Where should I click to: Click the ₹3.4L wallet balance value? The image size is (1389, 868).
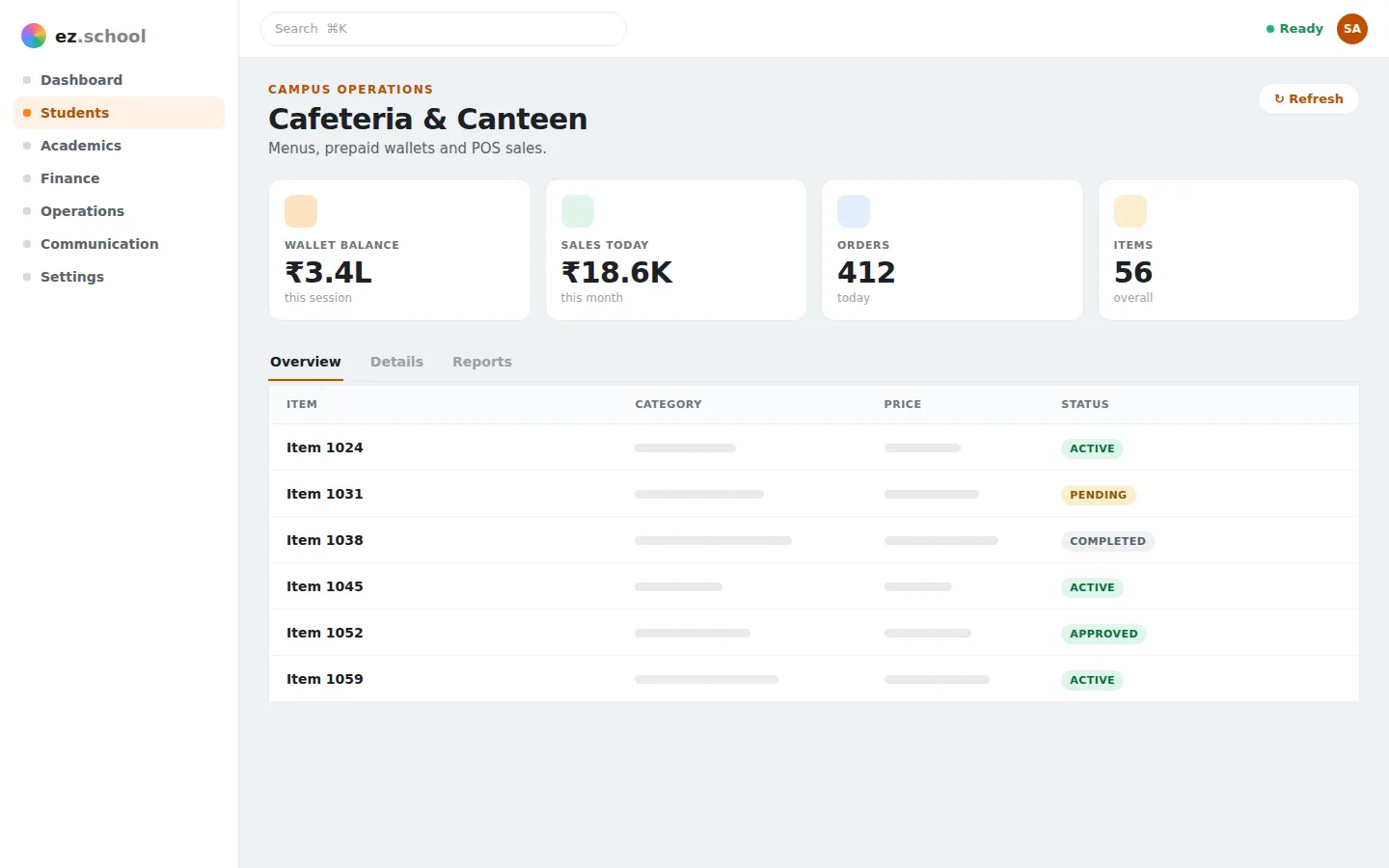coord(328,272)
